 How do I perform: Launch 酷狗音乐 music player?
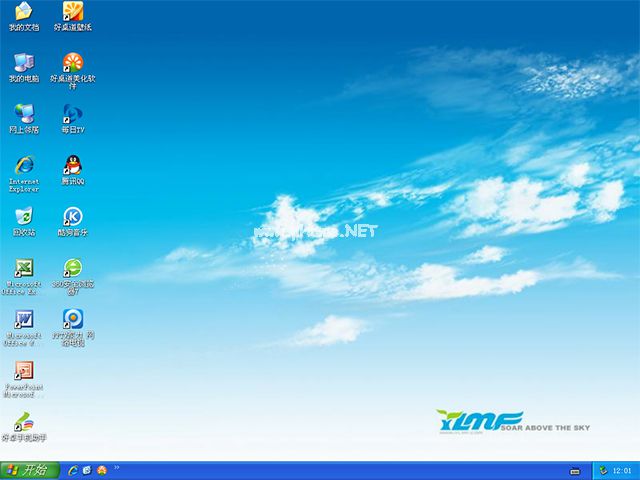[x=72, y=217]
